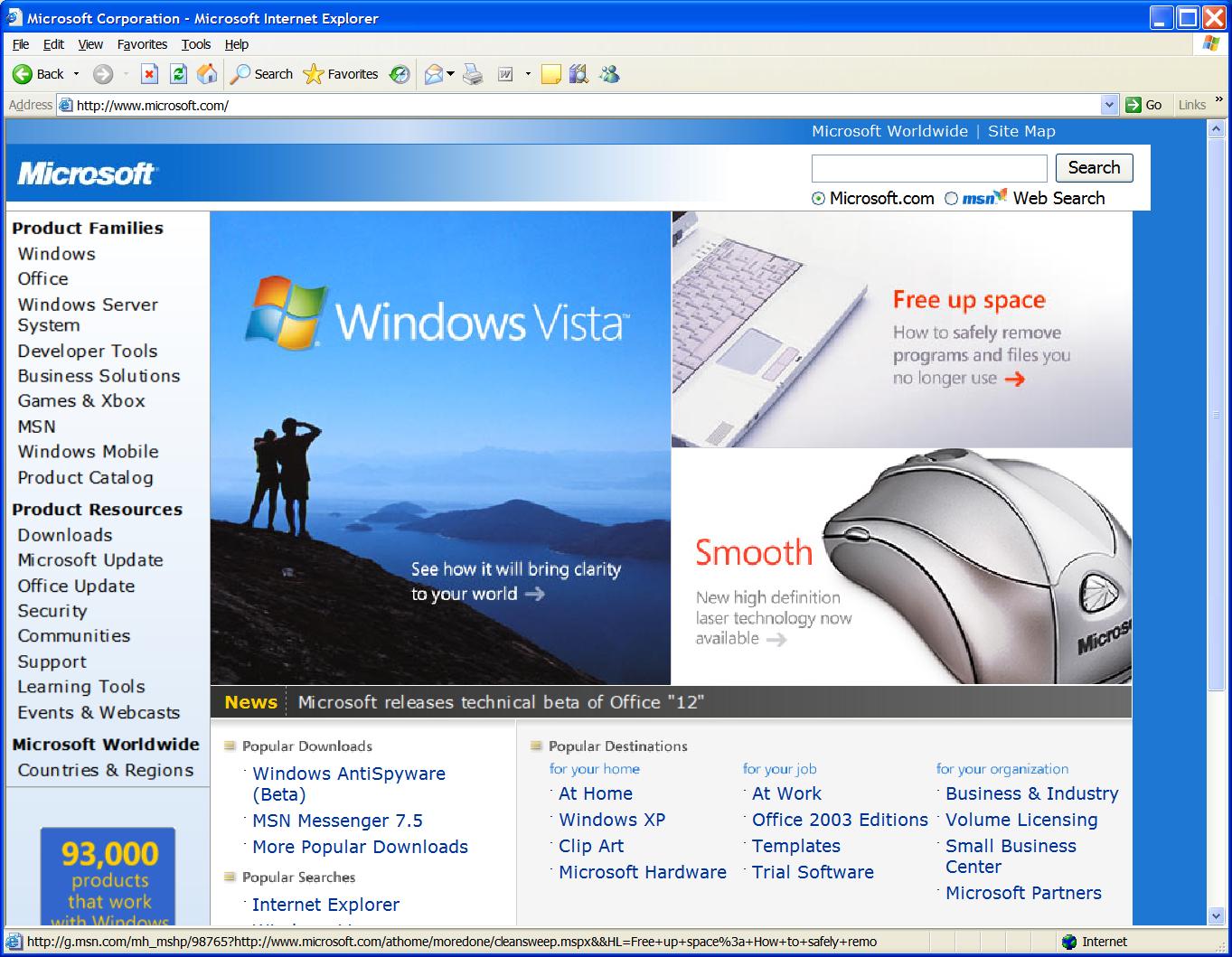The width and height of the screenshot is (1232, 957).
Task: Open the Research books icon
Action: coord(579,74)
